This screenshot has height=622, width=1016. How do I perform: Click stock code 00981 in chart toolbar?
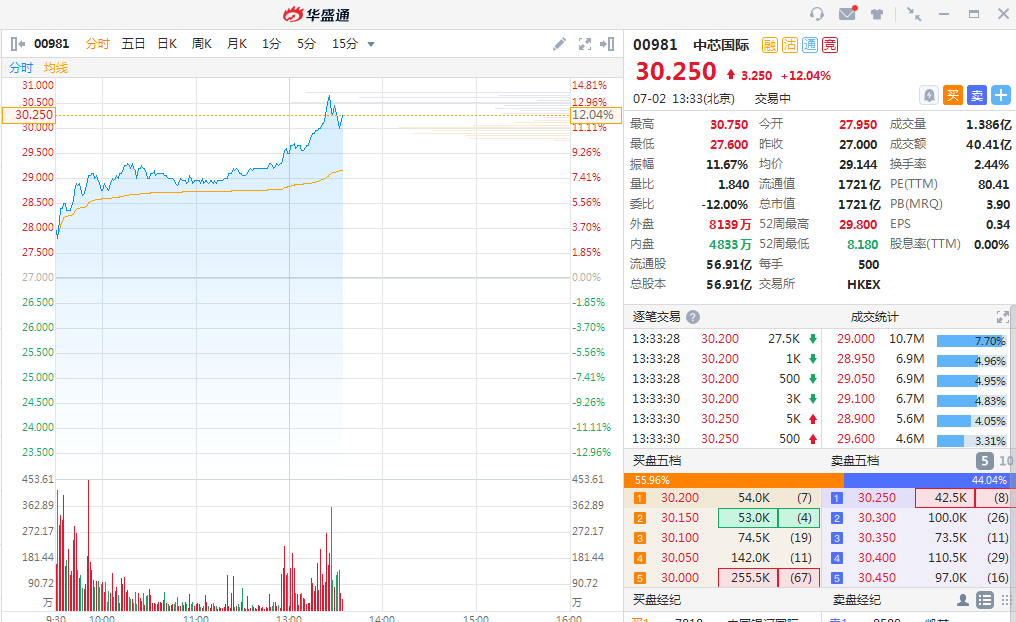(51, 43)
